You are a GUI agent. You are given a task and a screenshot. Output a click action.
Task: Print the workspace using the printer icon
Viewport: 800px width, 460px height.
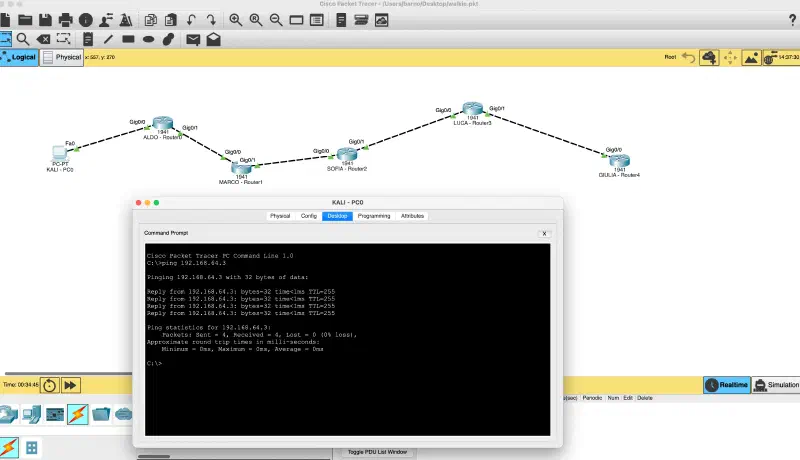(66, 20)
